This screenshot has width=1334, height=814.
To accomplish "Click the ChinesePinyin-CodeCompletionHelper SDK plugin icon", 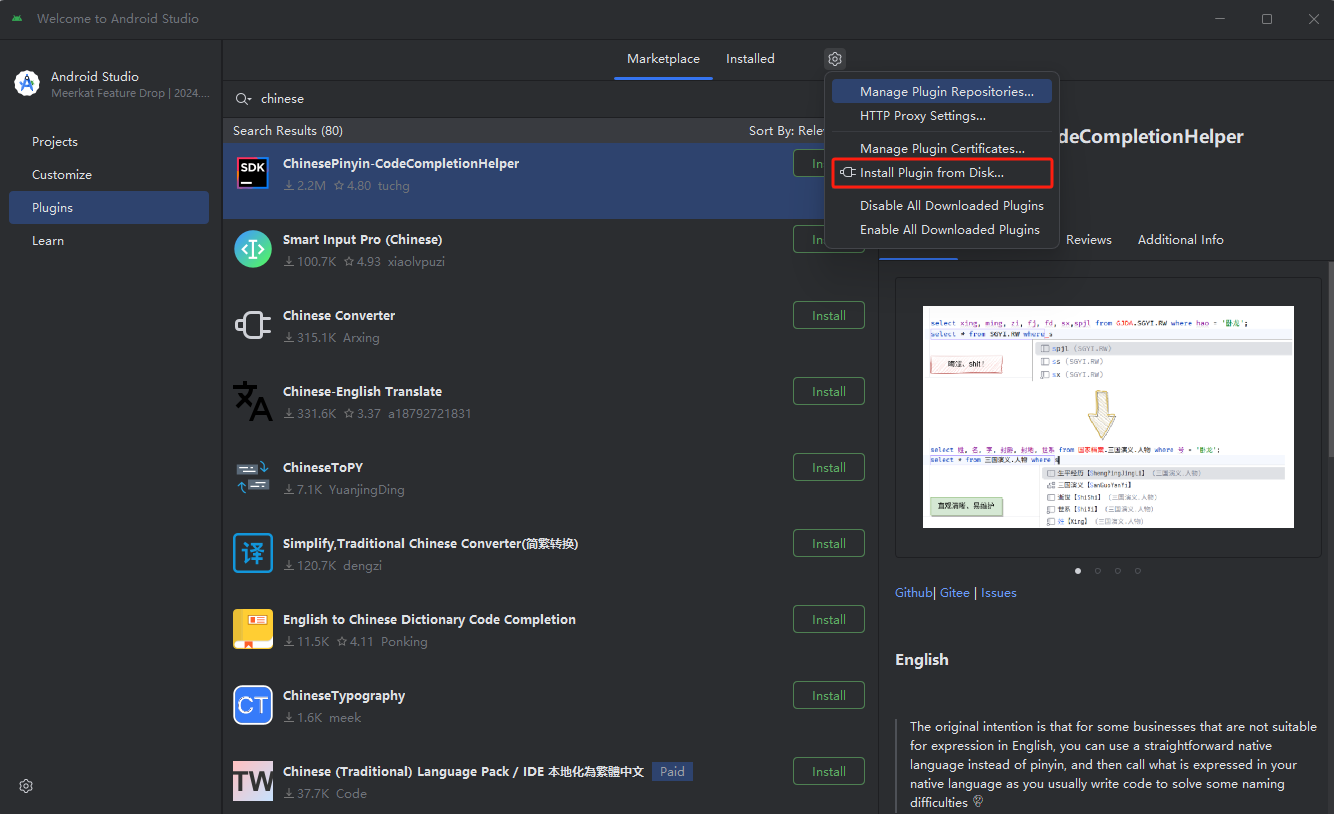I will pyautogui.click(x=253, y=173).
